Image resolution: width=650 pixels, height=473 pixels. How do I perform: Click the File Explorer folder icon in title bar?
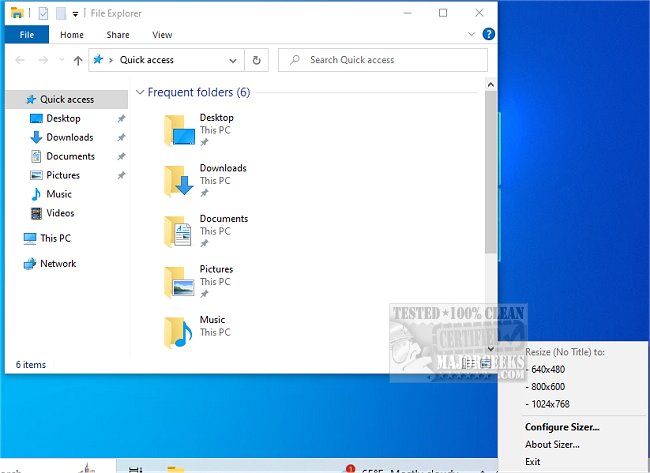tap(17, 13)
